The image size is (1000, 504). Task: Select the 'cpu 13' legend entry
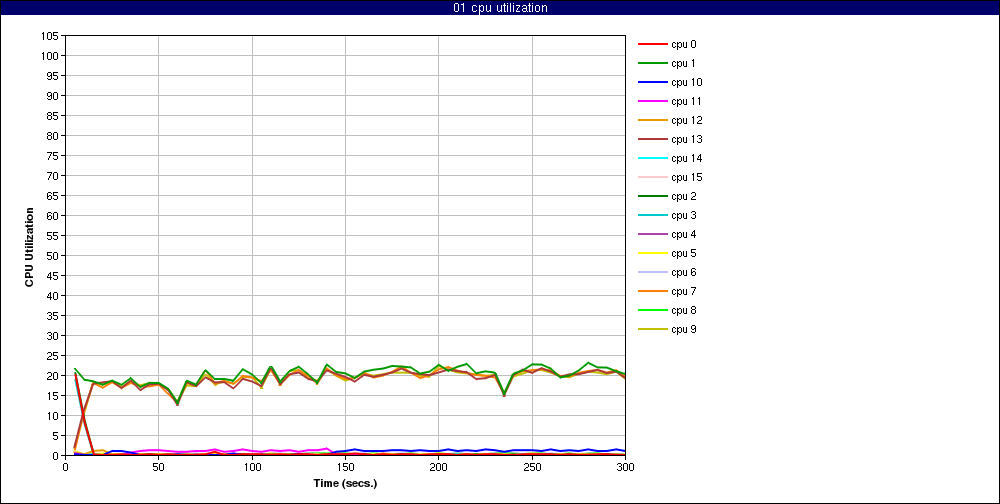click(670, 140)
